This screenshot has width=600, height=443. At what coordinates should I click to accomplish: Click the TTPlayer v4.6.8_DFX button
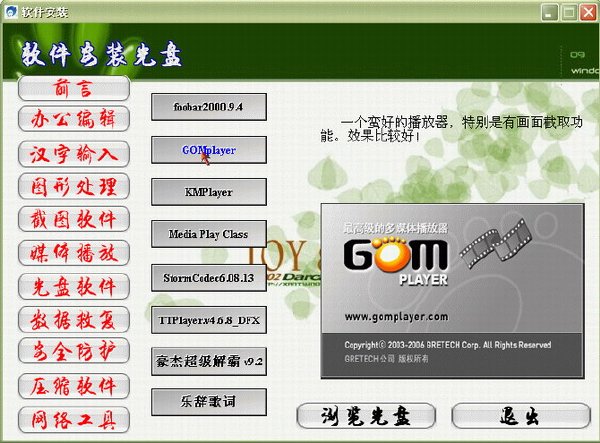coord(209,320)
